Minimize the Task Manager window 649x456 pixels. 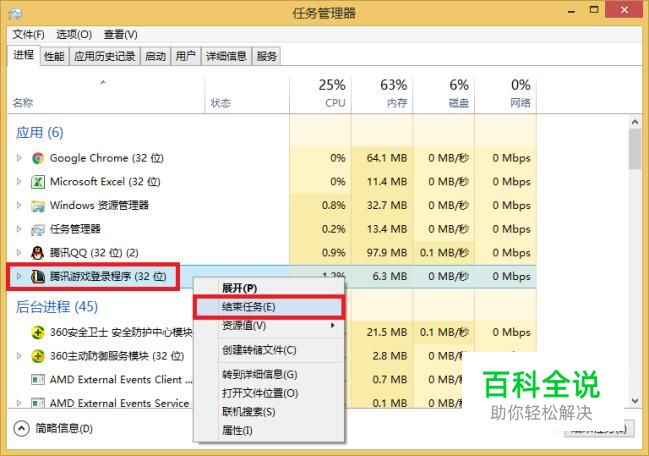point(572,11)
